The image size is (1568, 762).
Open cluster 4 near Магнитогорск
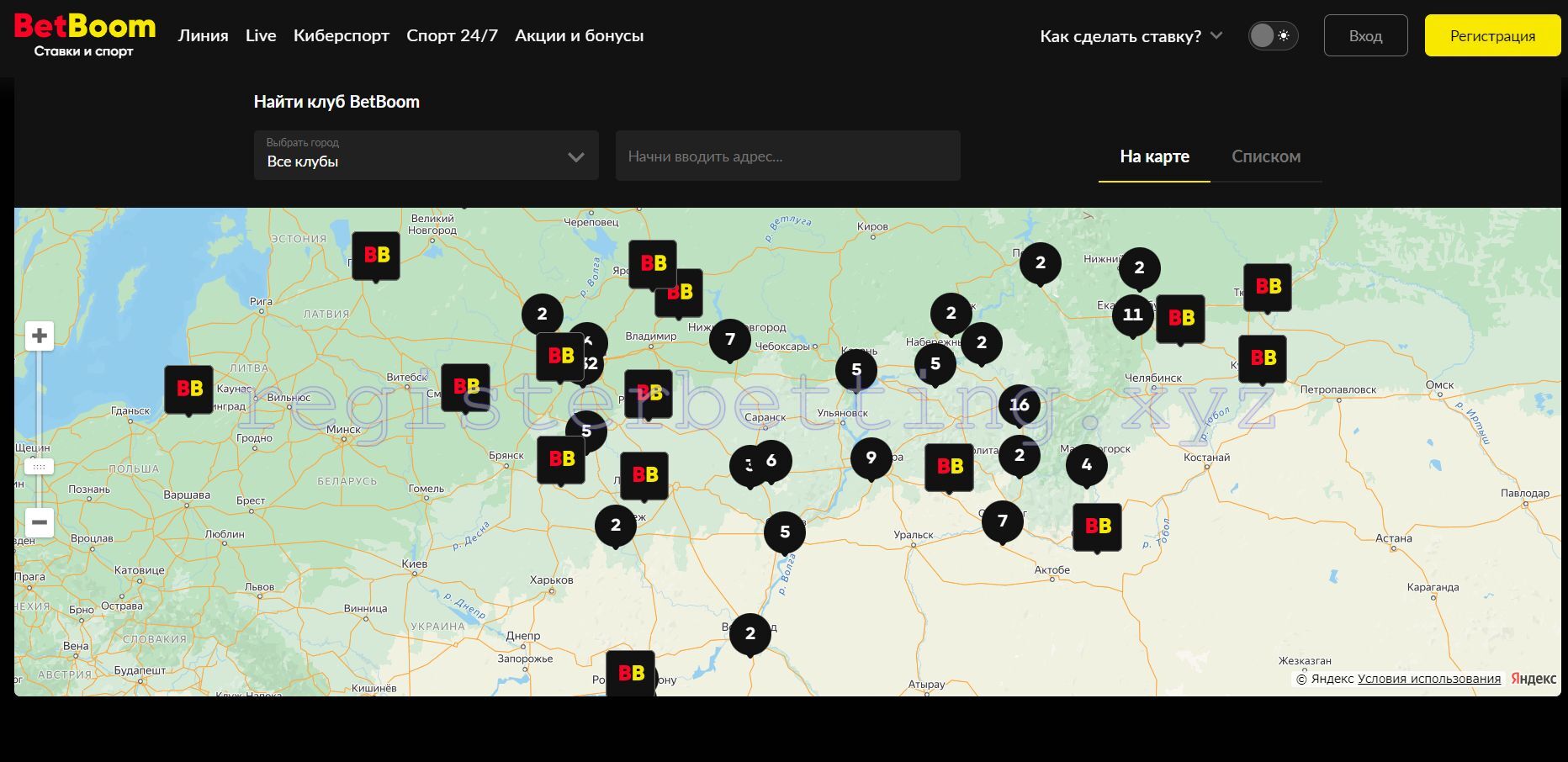[x=1087, y=465]
